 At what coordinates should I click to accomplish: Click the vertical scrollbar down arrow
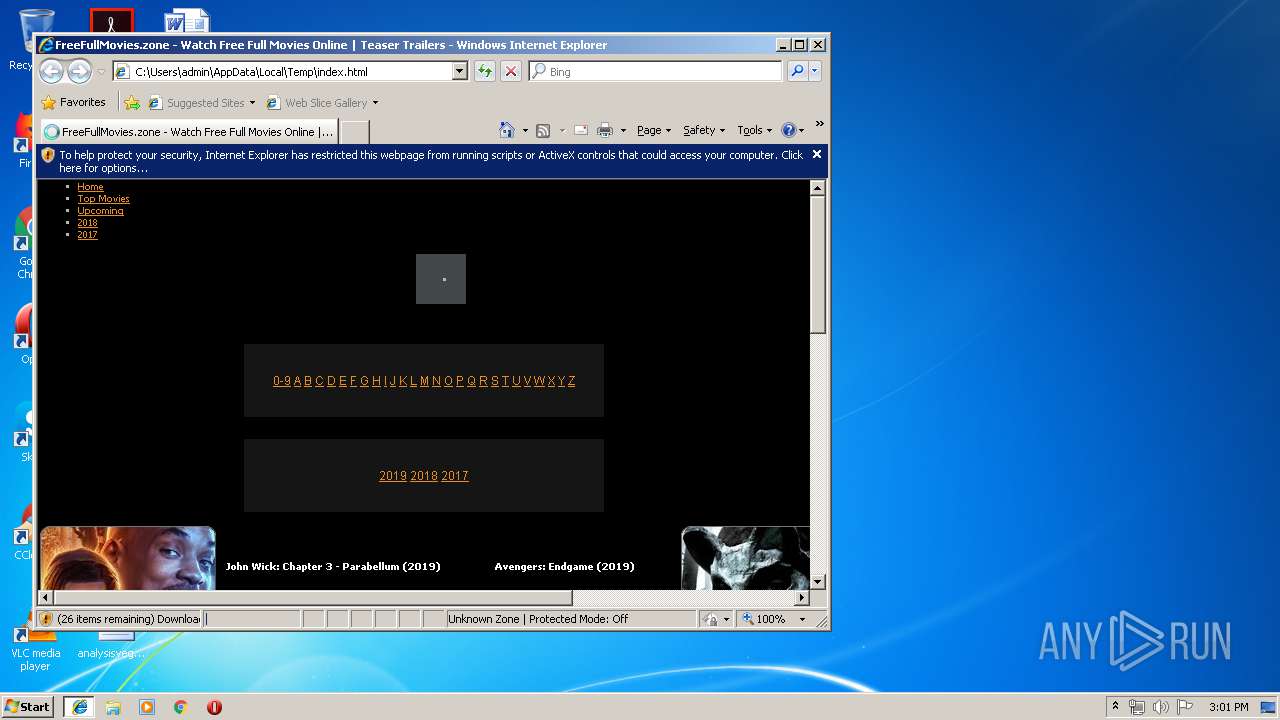[x=817, y=581]
